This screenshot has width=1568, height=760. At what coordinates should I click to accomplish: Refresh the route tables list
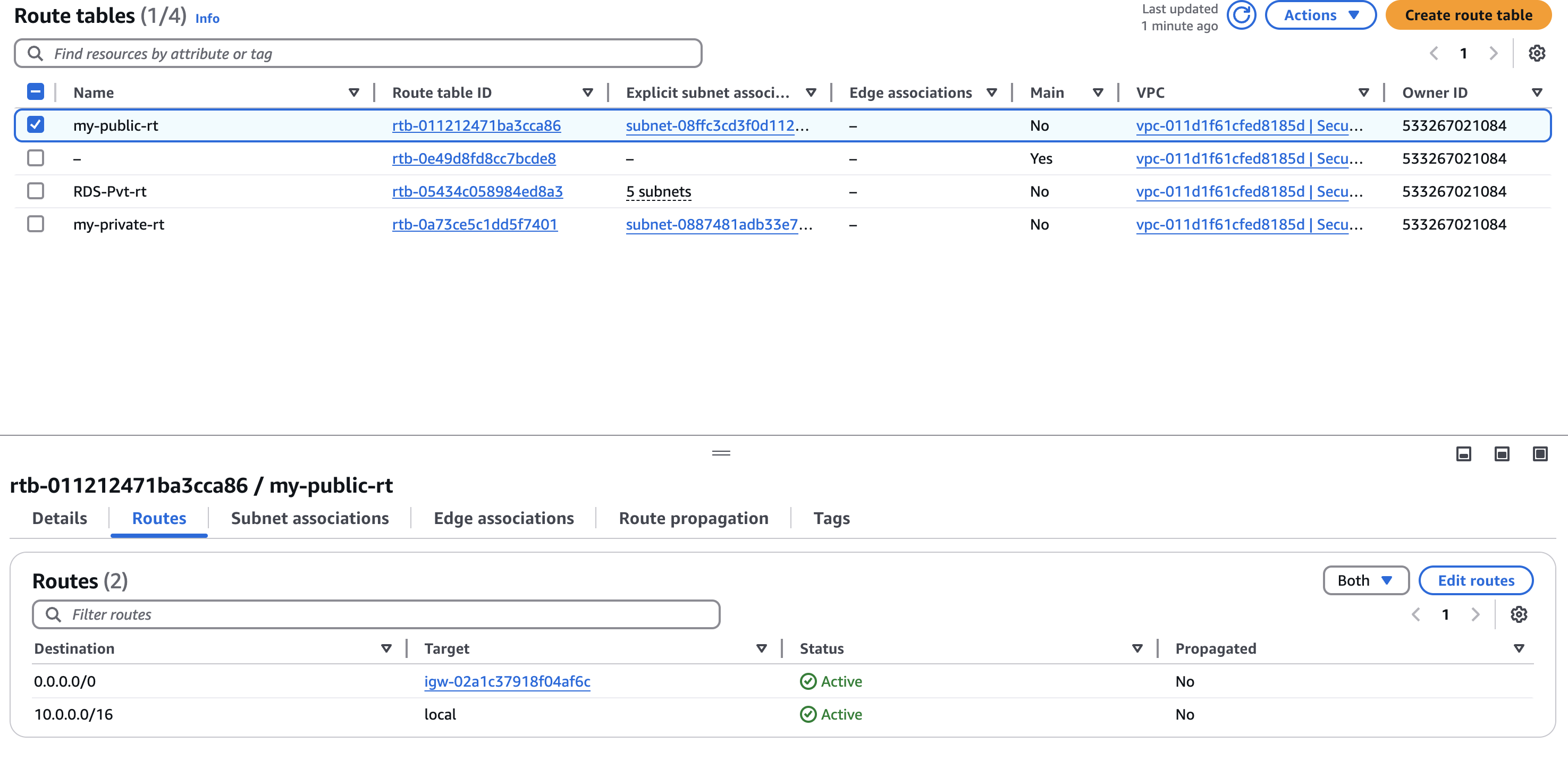pyautogui.click(x=1242, y=15)
